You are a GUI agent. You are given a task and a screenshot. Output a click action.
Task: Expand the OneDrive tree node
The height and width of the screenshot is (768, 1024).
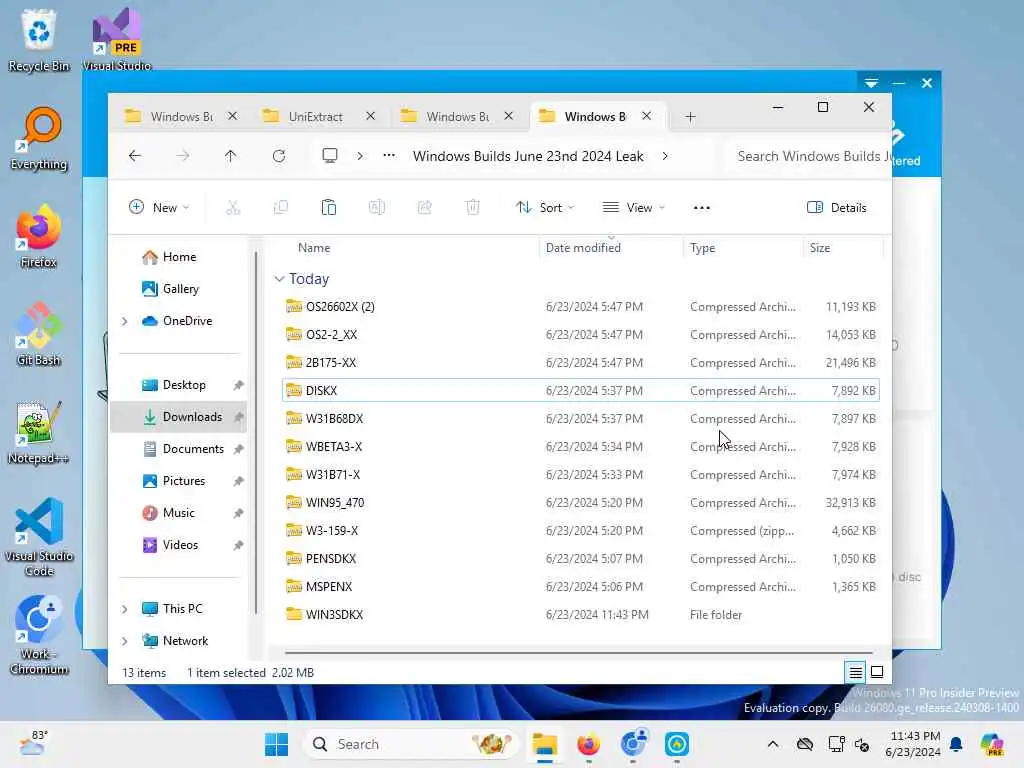(125, 321)
